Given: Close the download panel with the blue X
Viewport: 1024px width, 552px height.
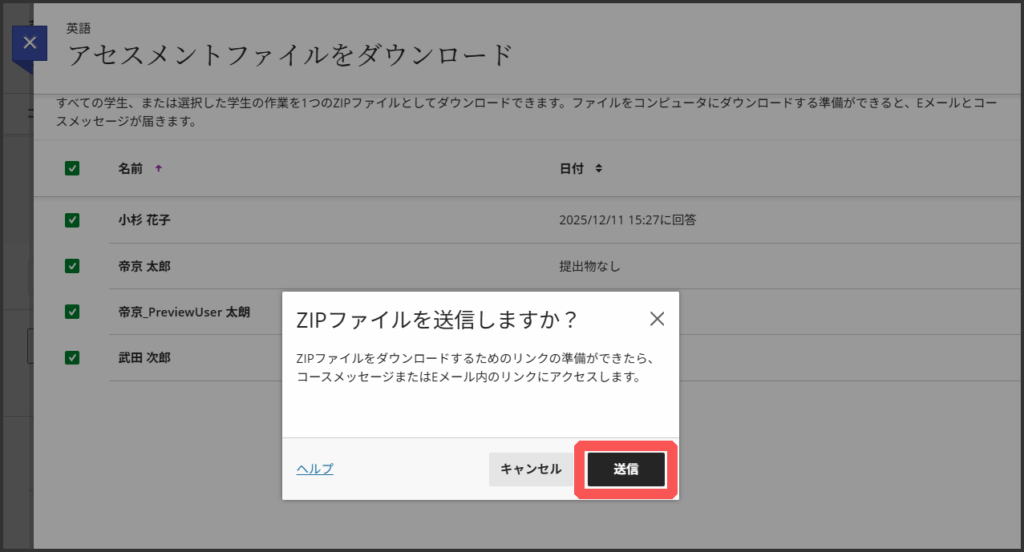Looking at the screenshot, I should (x=29, y=43).
